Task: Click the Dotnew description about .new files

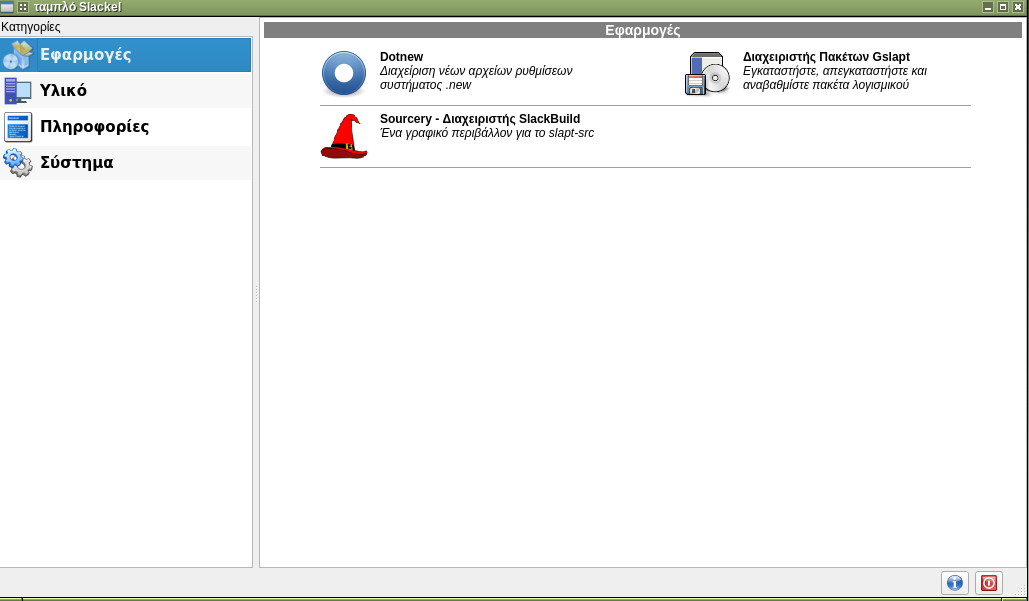Action: click(x=476, y=77)
